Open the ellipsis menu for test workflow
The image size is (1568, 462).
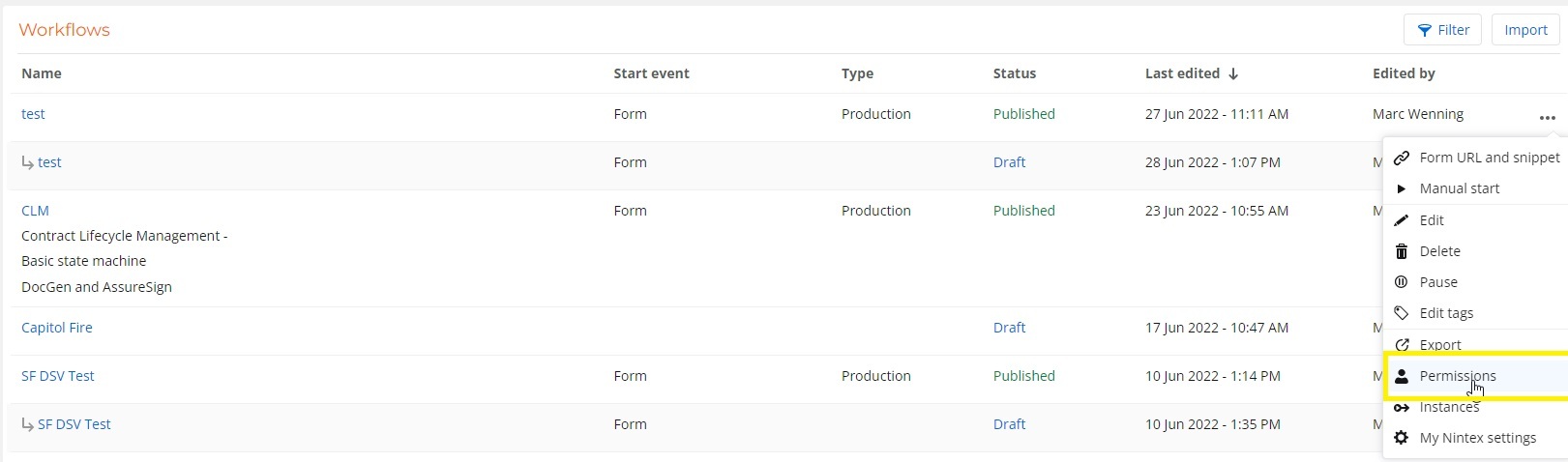pos(1547,118)
